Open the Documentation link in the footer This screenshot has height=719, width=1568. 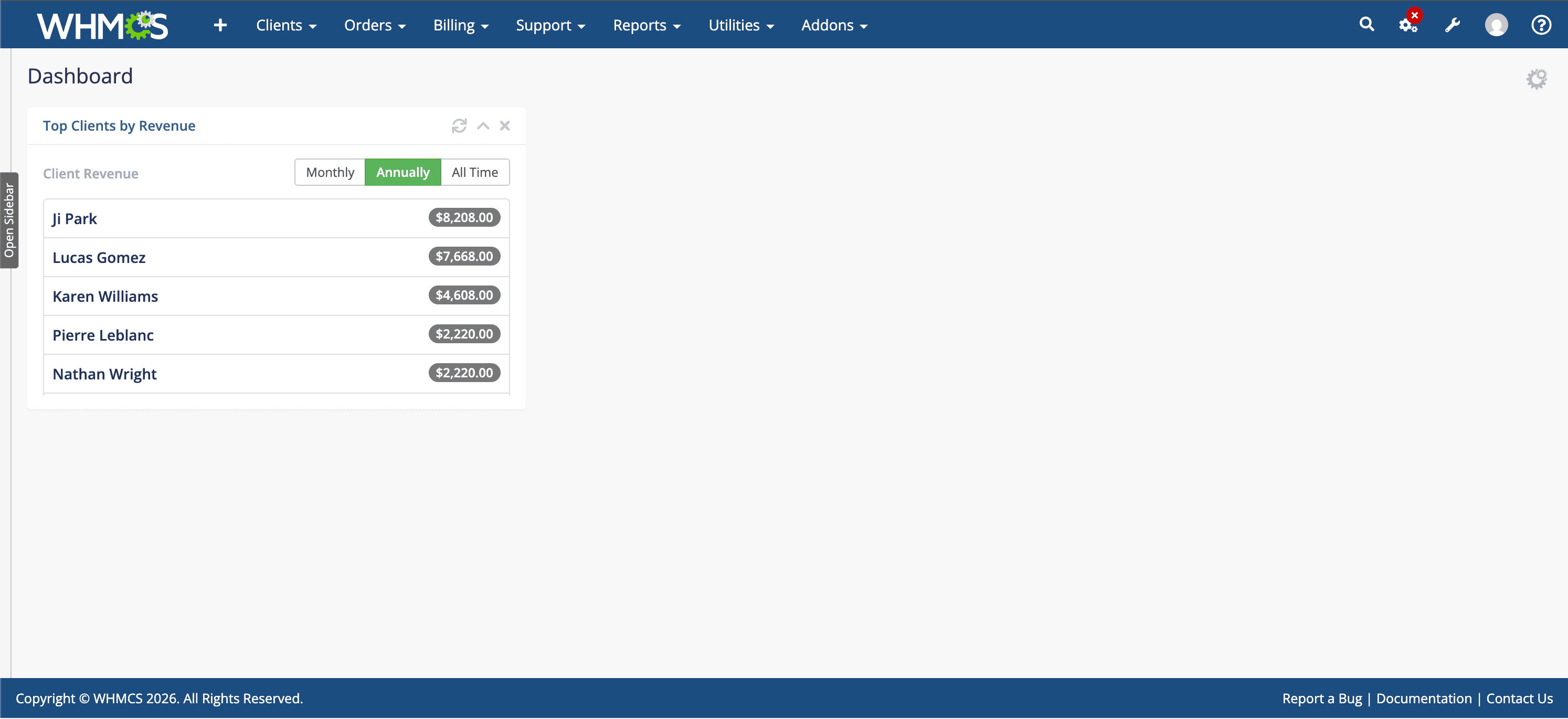coord(1424,699)
